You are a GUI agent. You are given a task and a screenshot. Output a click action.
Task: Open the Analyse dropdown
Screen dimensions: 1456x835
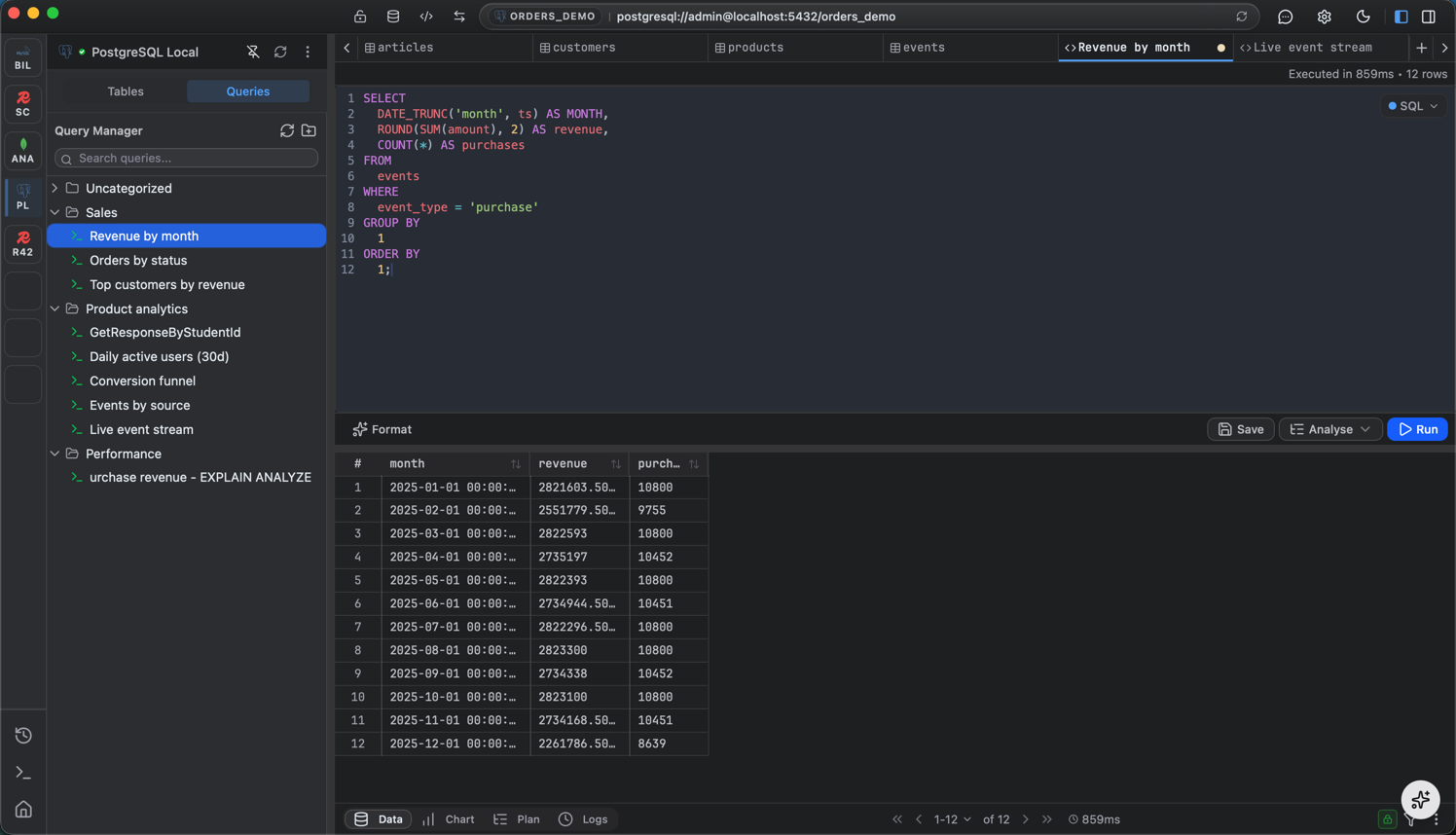tap(1330, 429)
